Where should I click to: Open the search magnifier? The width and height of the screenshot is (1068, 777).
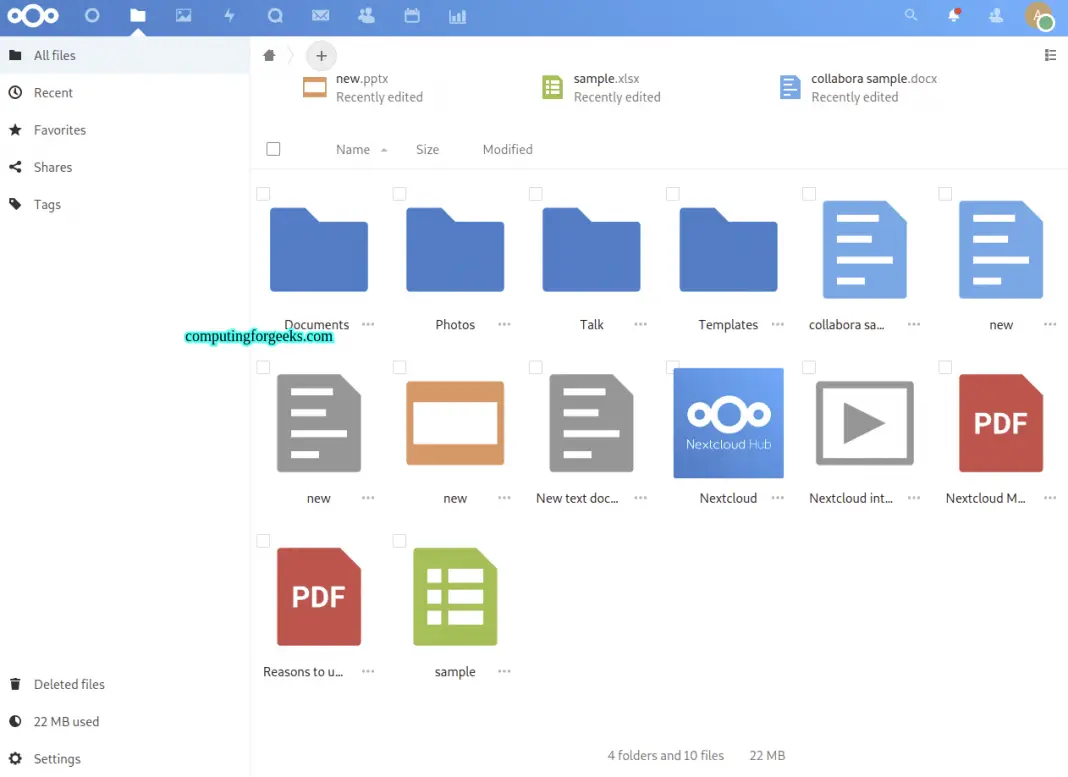910,16
